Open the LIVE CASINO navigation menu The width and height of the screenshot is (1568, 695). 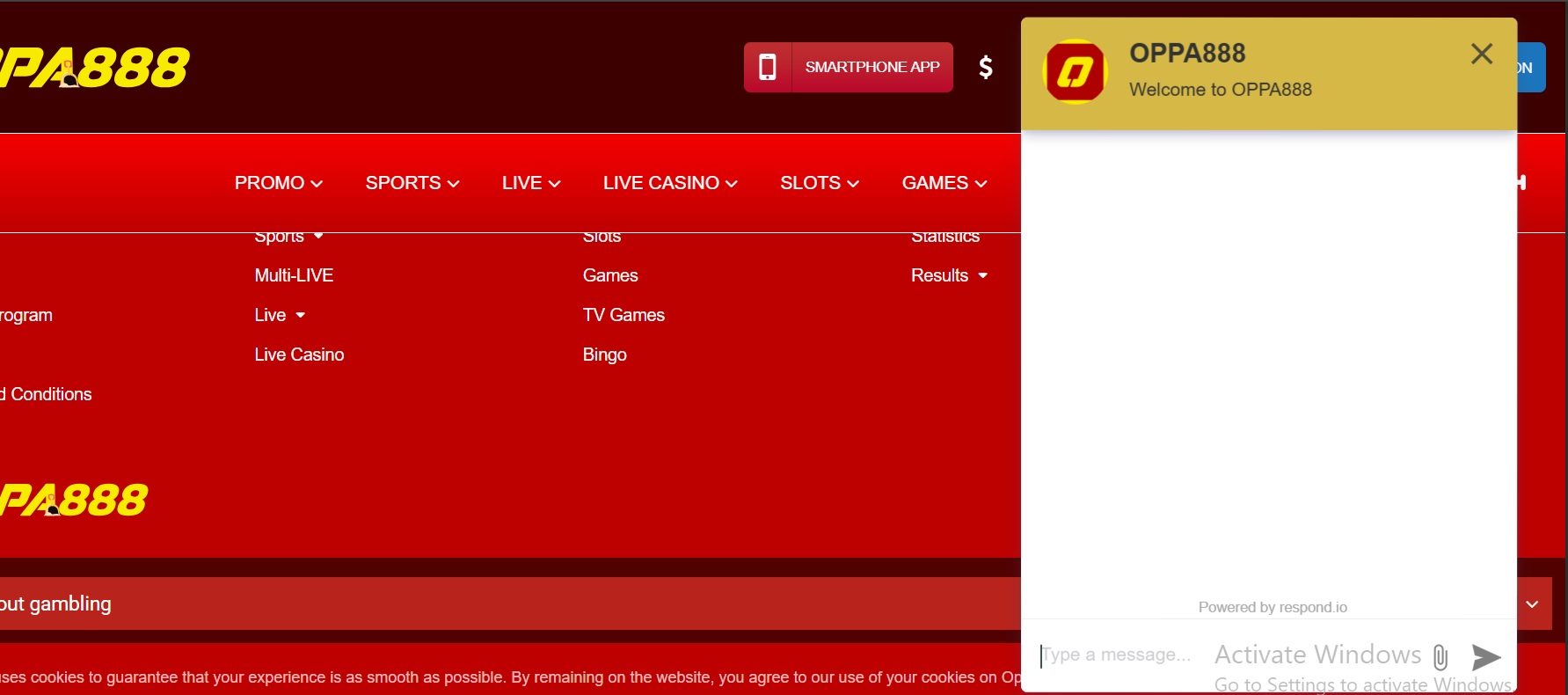click(670, 183)
